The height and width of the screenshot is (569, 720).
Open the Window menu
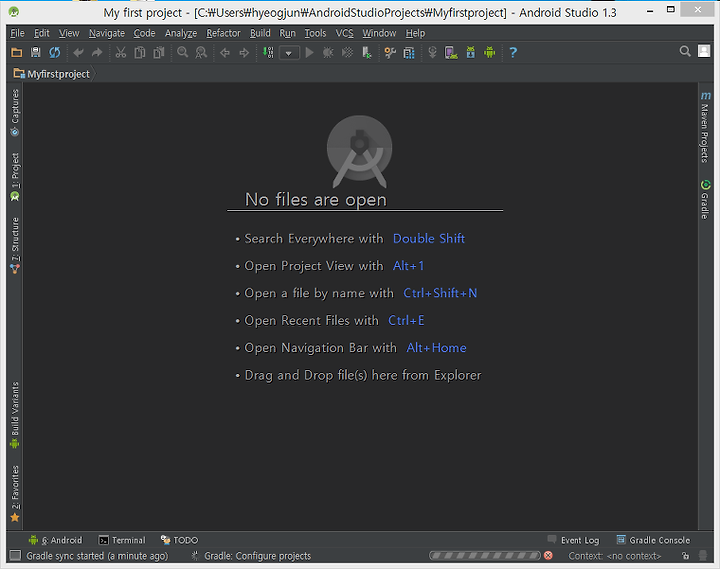[x=379, y=33]
